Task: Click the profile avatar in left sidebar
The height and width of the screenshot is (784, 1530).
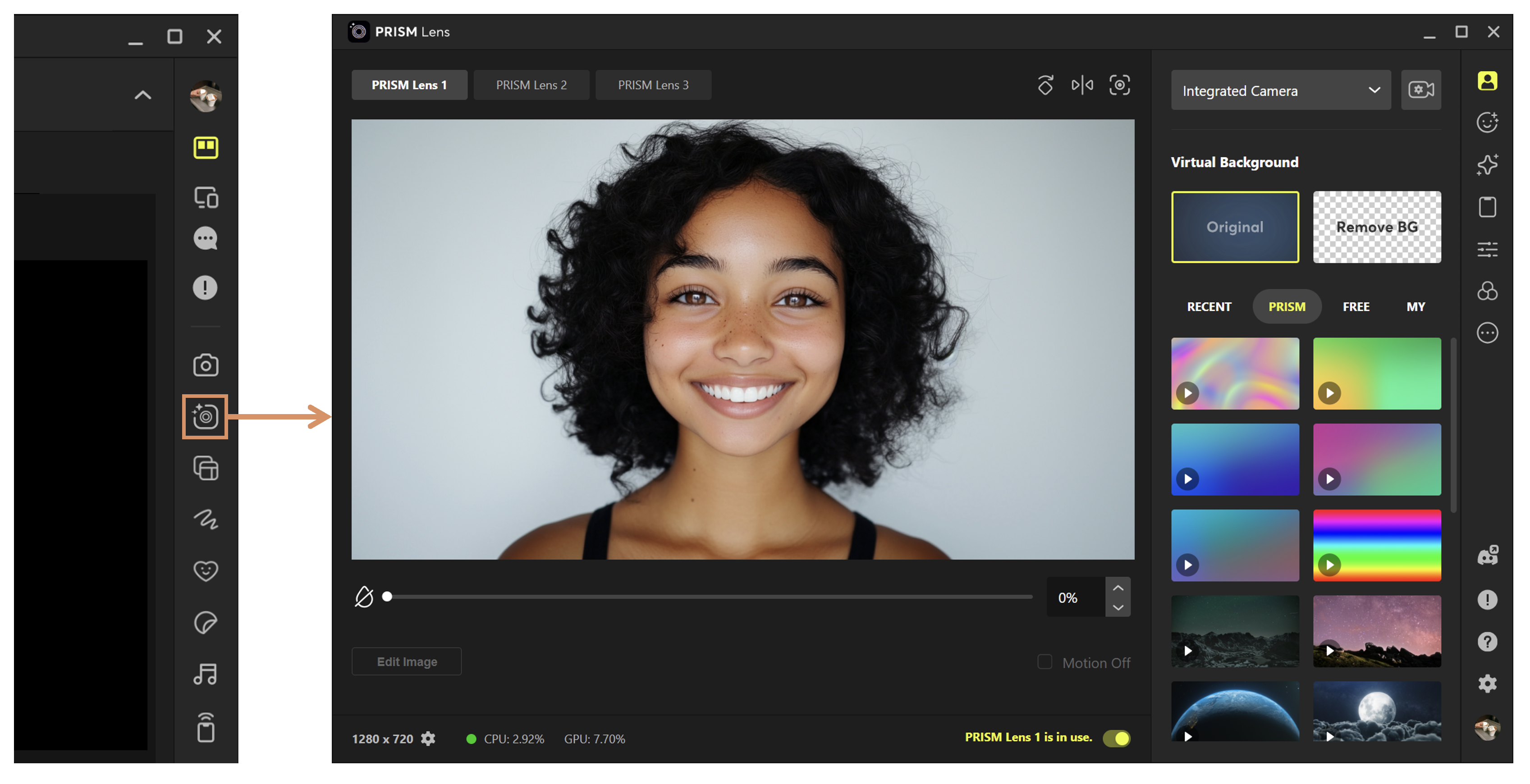Action: (x=206, y=96)
